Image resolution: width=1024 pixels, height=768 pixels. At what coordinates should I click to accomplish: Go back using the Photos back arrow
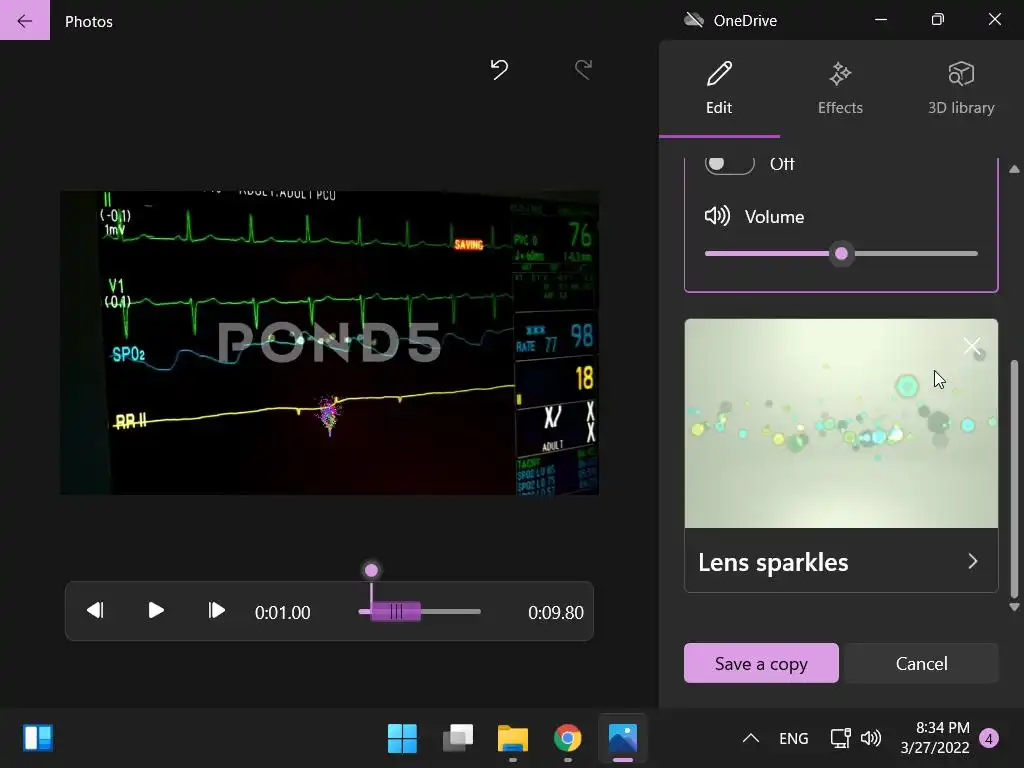point(24,20)
